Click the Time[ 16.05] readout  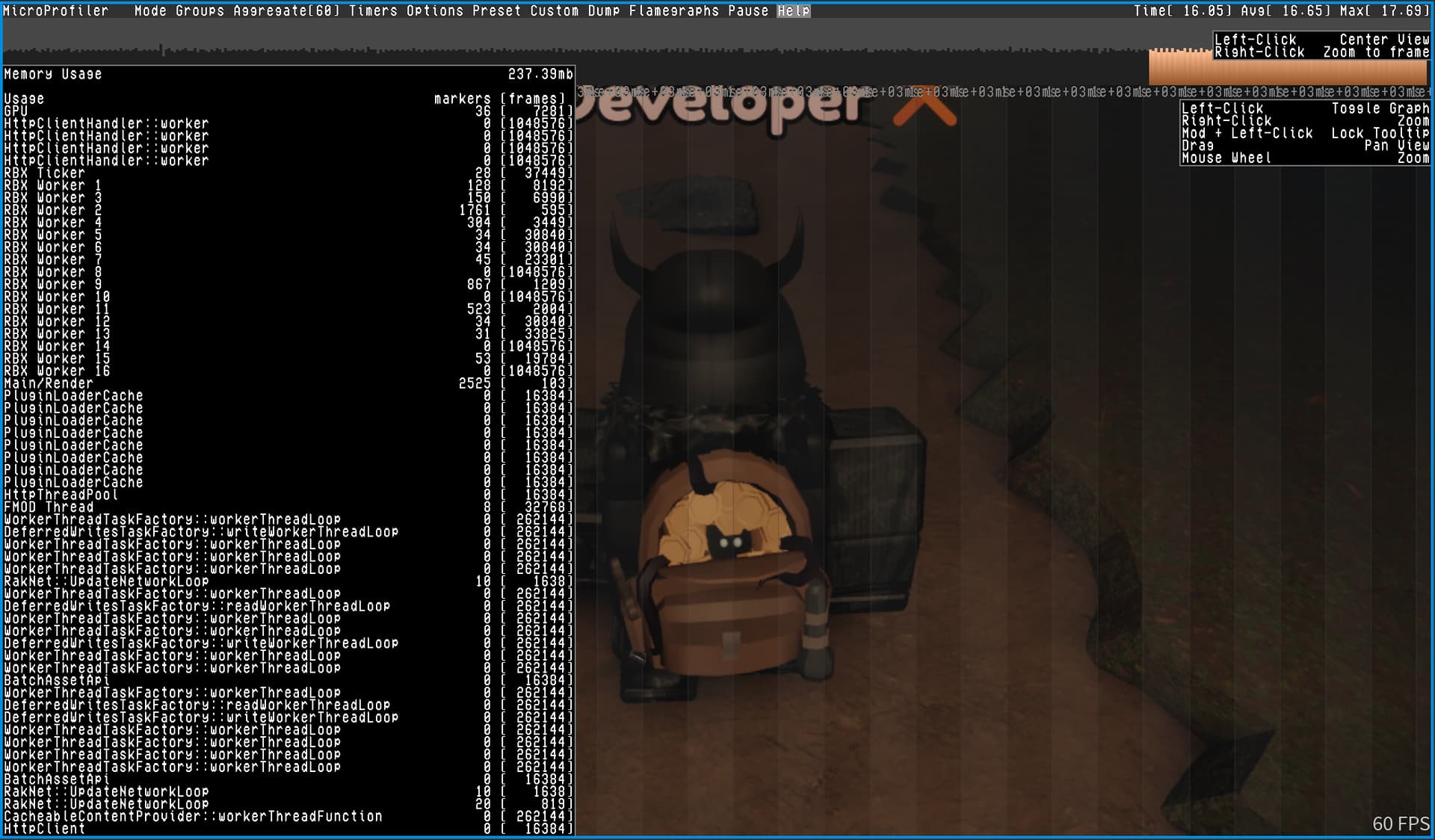pyautogui.click(x=1181, y=10)
